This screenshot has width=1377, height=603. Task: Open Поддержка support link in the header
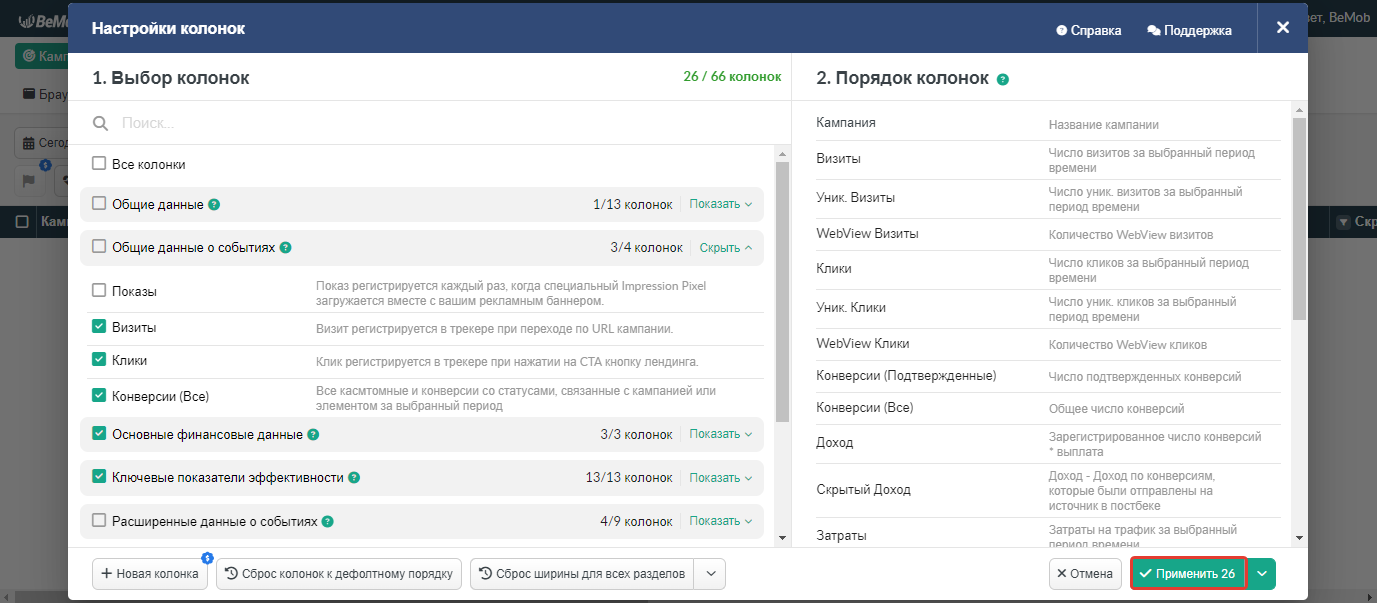tap(1189, 30)
